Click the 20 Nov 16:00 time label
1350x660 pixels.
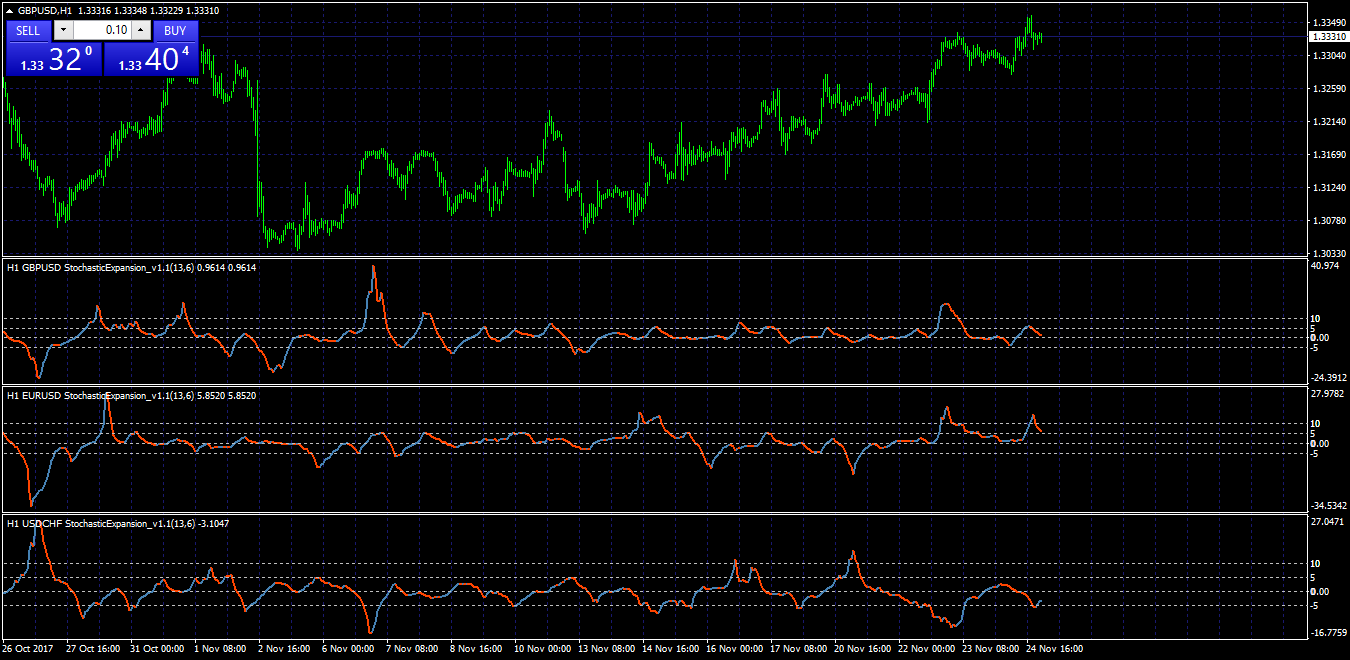(863, 648)
